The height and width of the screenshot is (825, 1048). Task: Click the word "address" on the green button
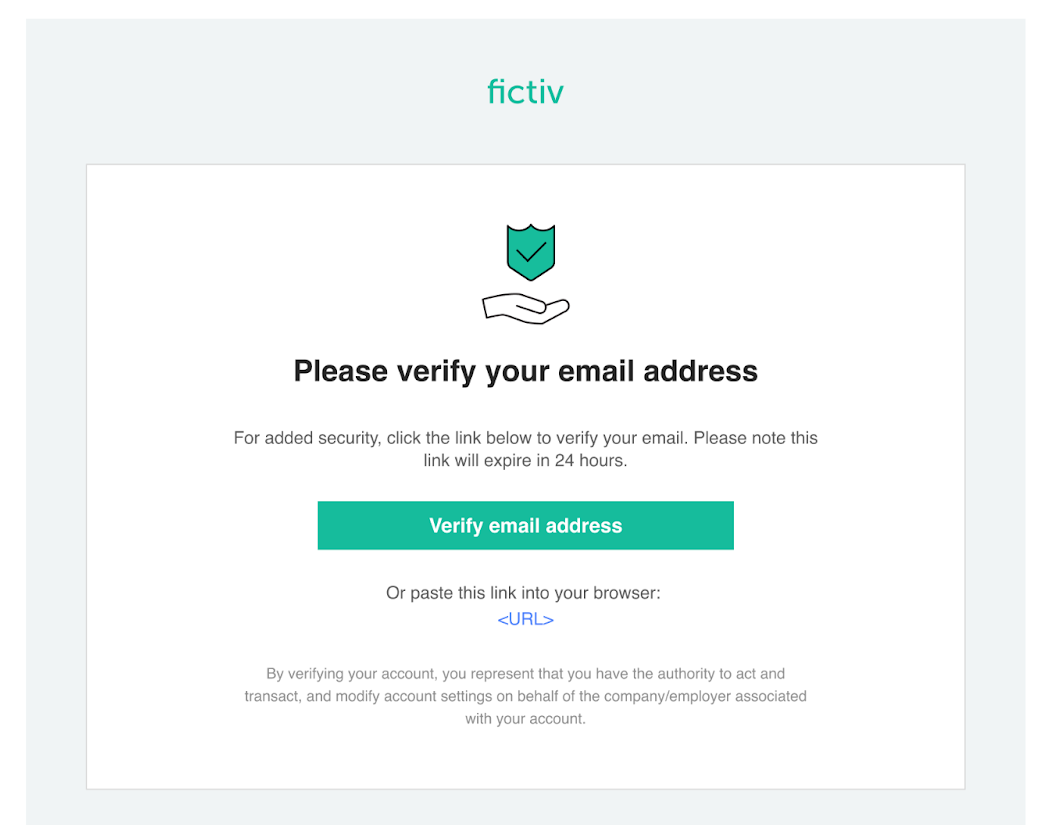(582, 526)
